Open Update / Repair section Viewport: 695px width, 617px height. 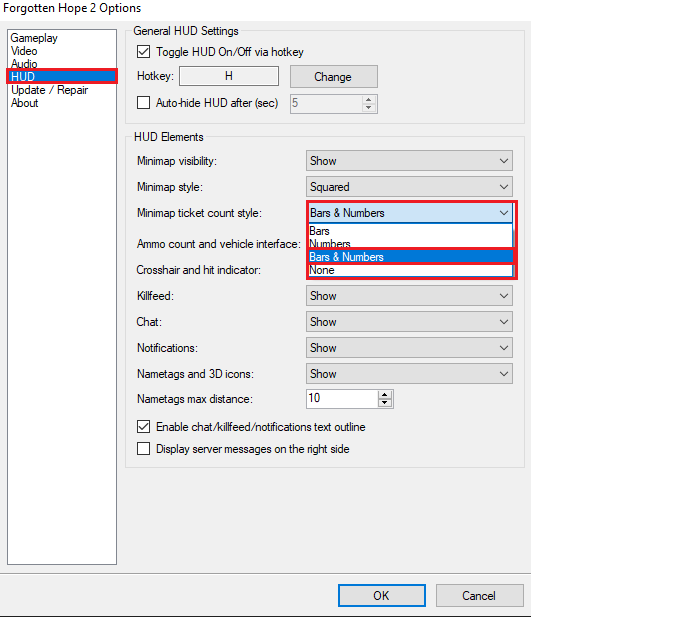(49, 90)
